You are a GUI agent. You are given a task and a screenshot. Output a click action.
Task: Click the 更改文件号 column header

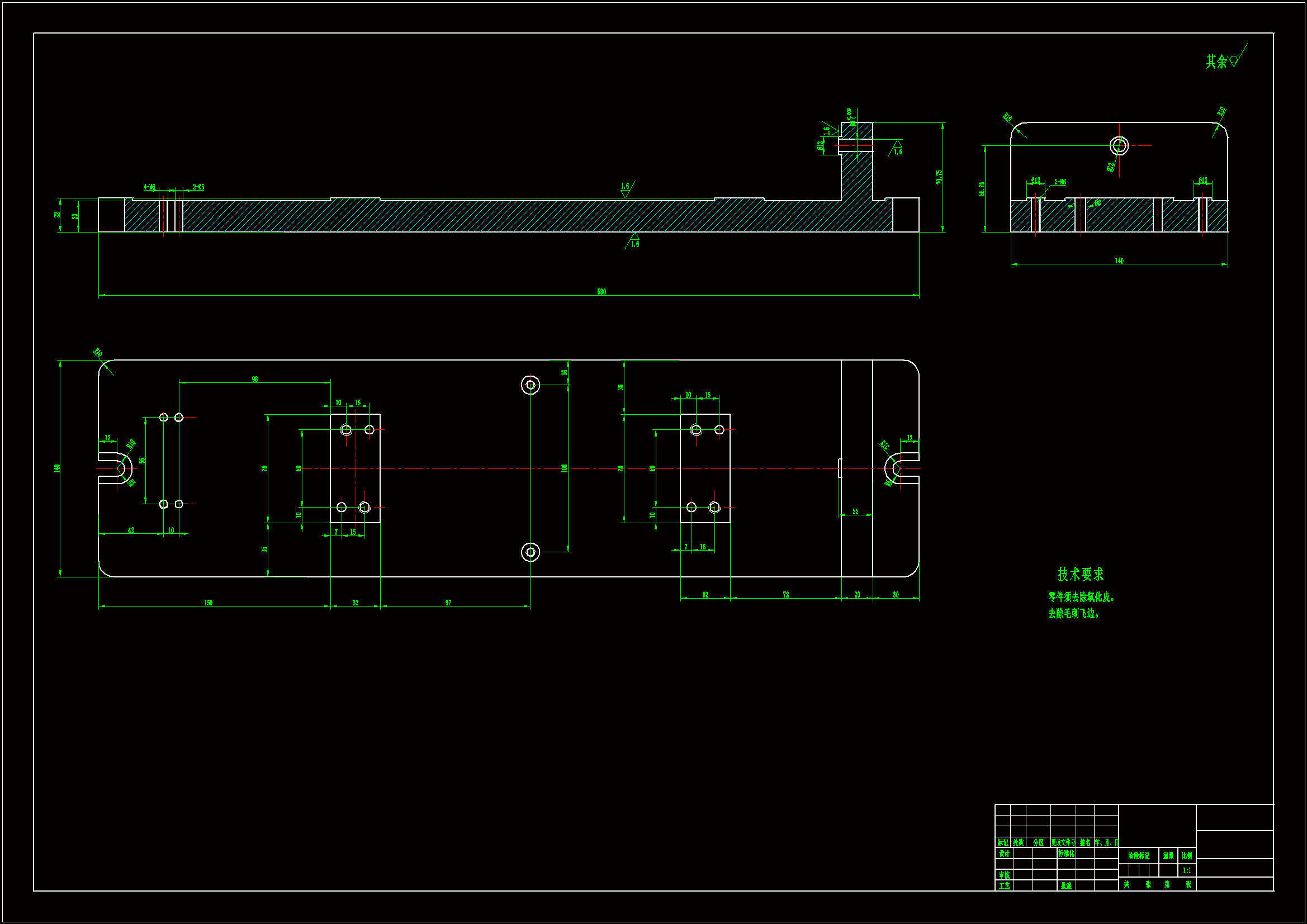click(1063, 842)
